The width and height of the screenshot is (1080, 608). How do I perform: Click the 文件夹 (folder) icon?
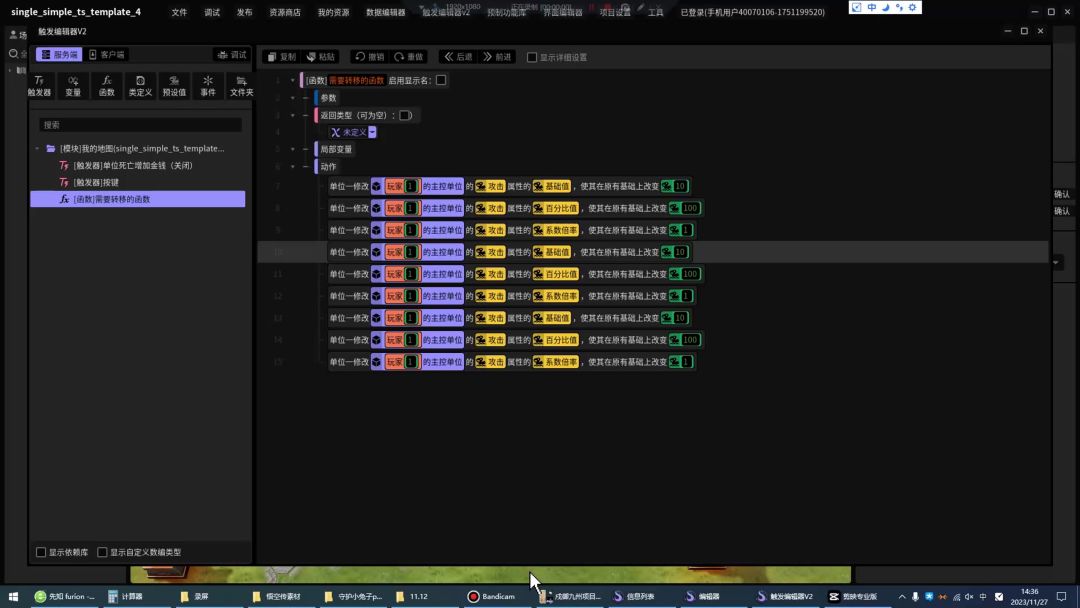pyautogui.click(x=241, y=85)
